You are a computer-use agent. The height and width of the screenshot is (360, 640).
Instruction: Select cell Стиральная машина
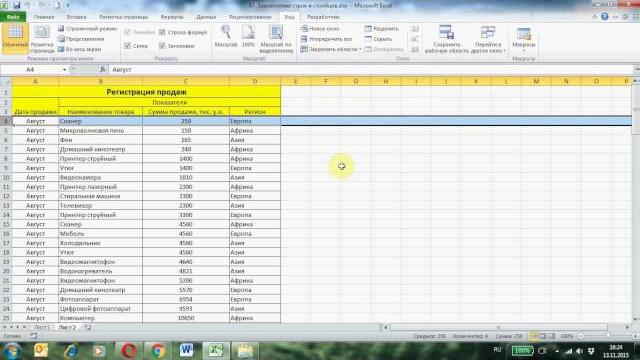[x=101, y=196]
